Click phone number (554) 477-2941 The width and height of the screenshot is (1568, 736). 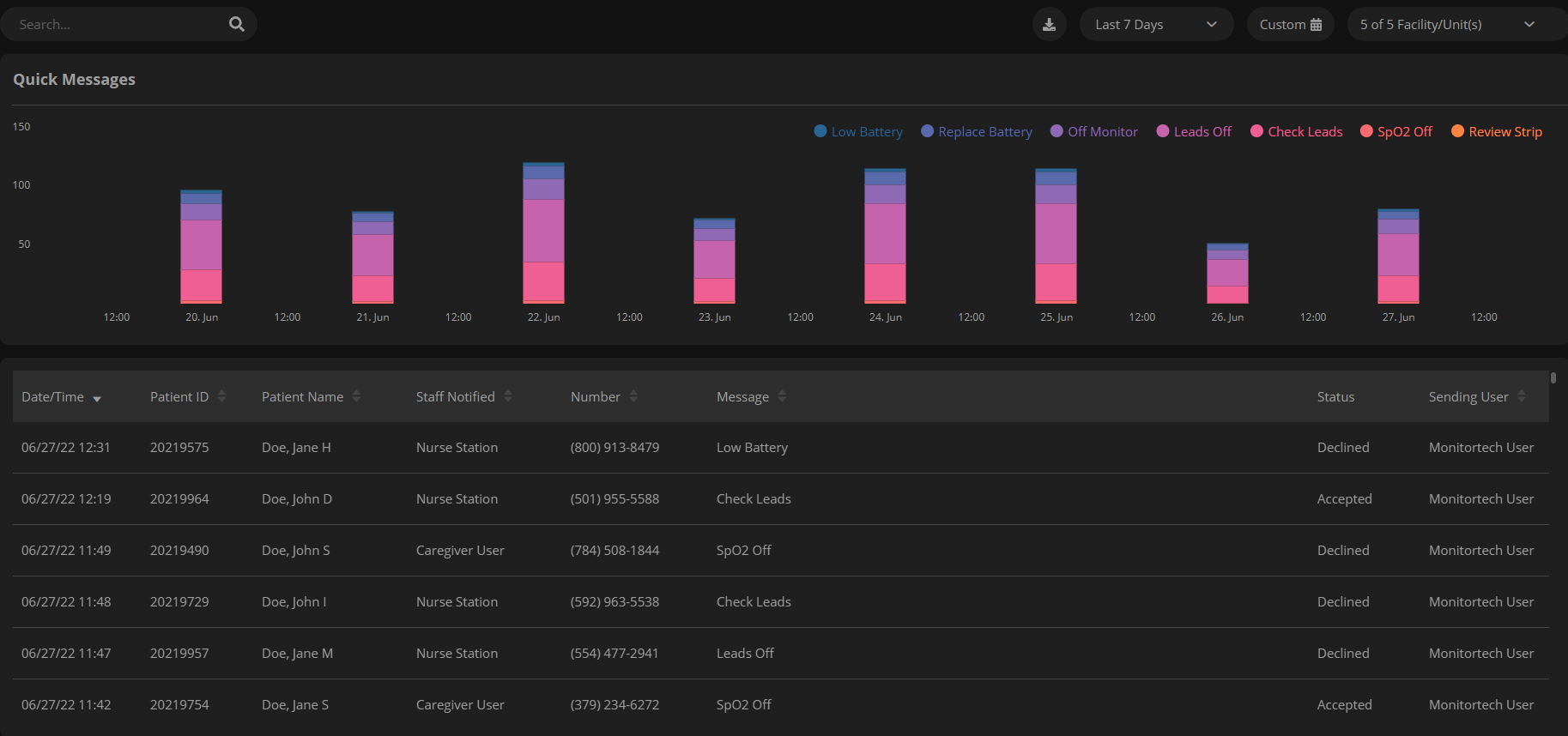pos(614,653)
